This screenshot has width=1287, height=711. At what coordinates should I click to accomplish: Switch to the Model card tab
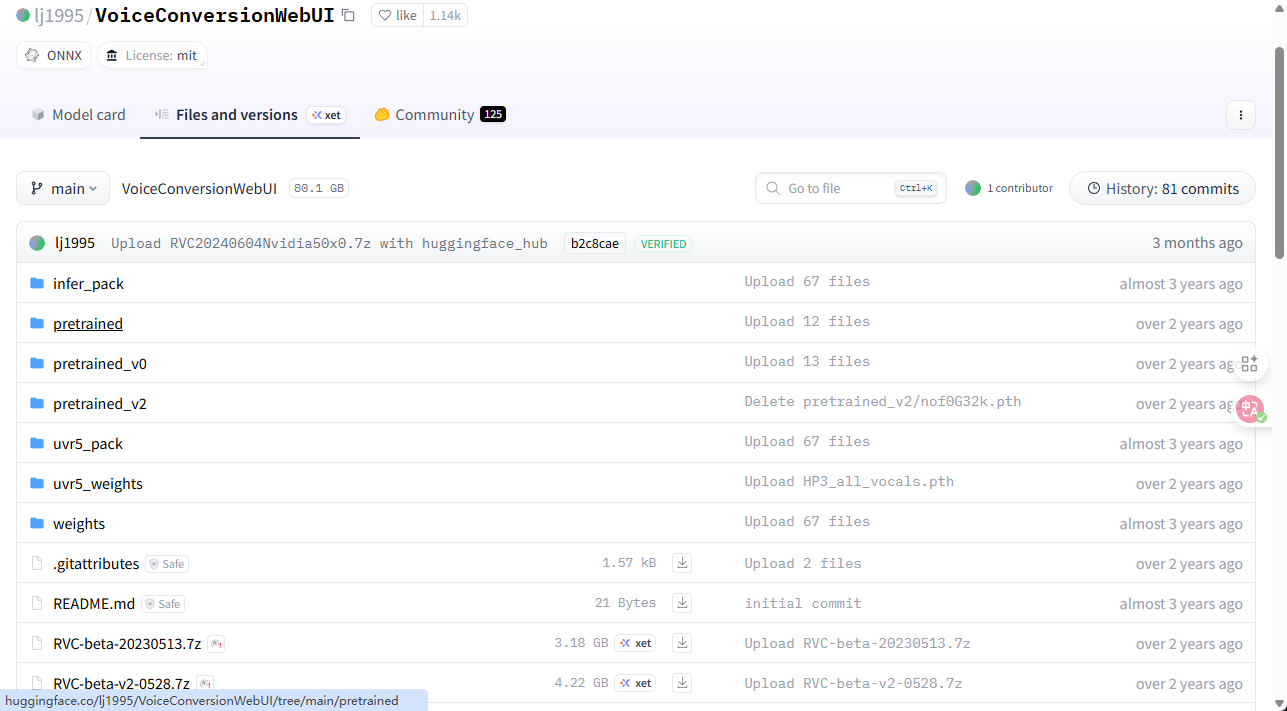[78, 115]
